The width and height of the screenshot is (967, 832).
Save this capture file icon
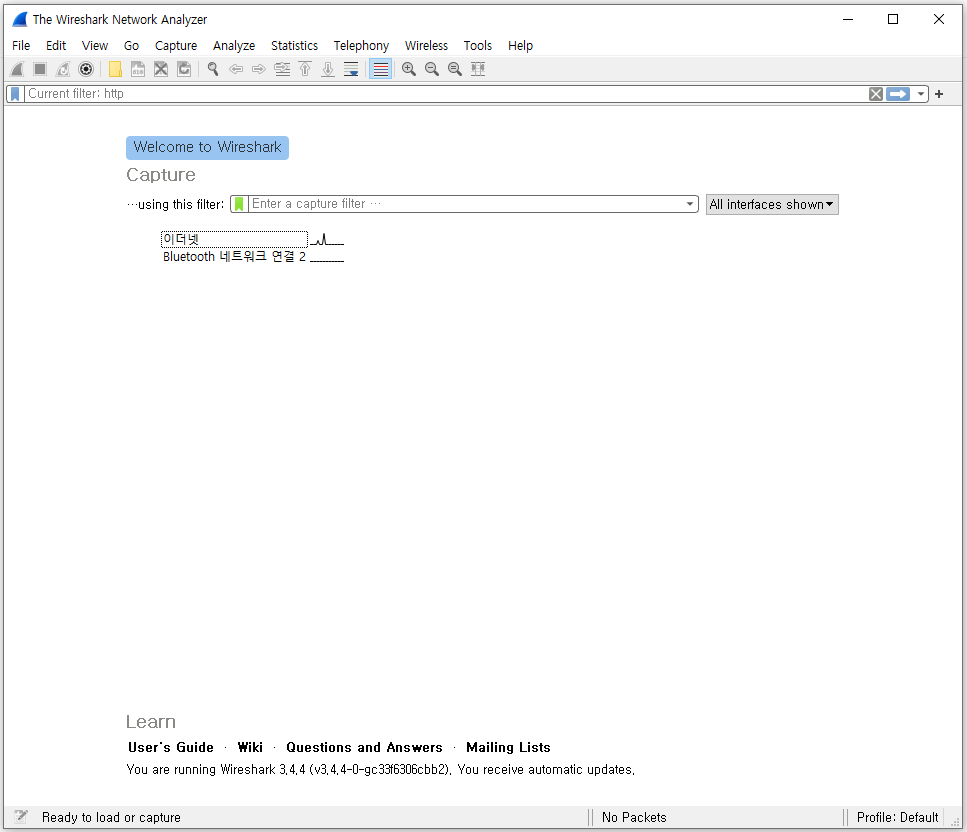point(138,69)
